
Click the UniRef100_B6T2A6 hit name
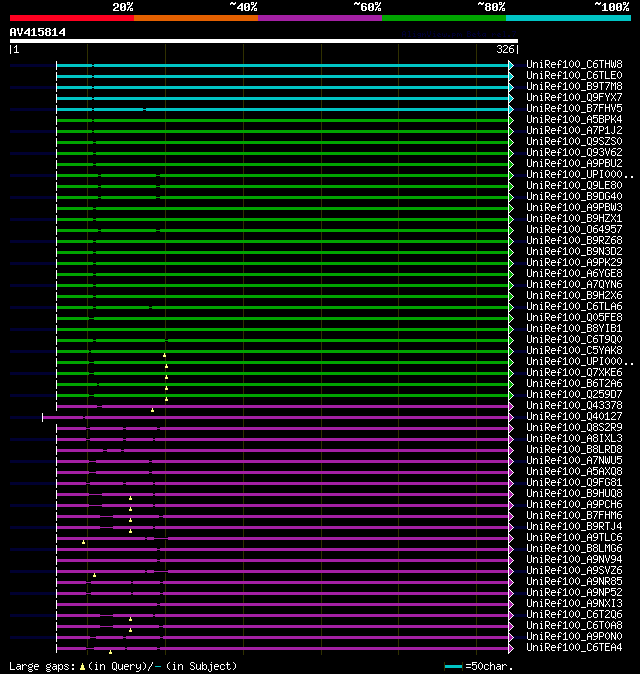[574, 383]
